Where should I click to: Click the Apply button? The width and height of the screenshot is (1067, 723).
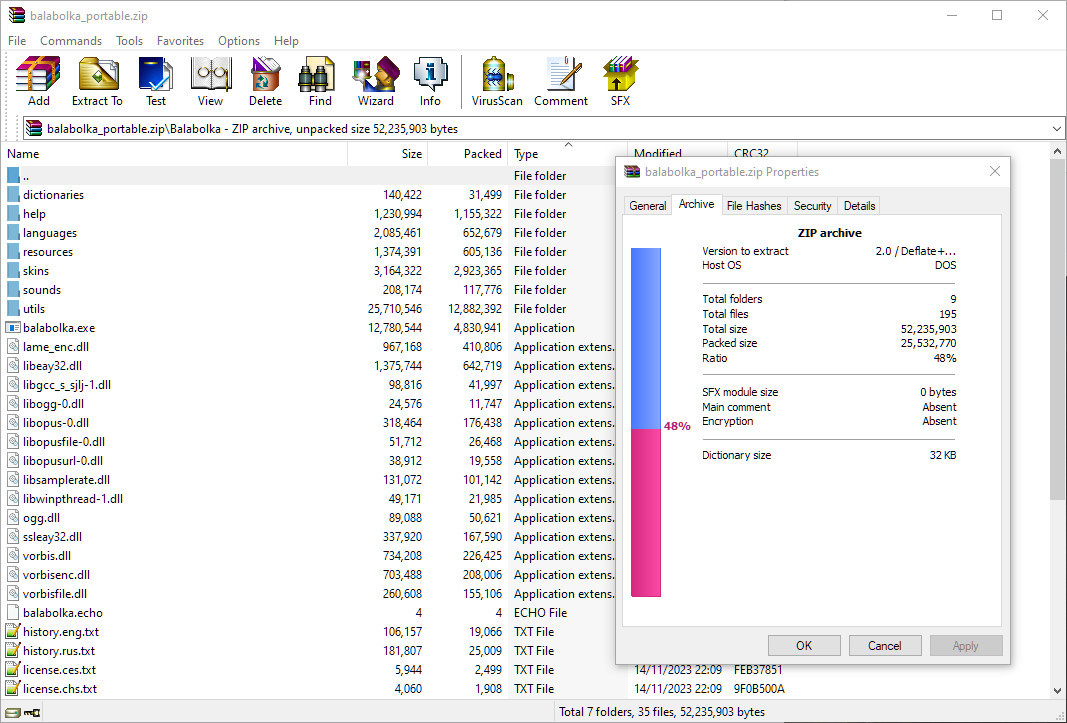pos(966,645)
